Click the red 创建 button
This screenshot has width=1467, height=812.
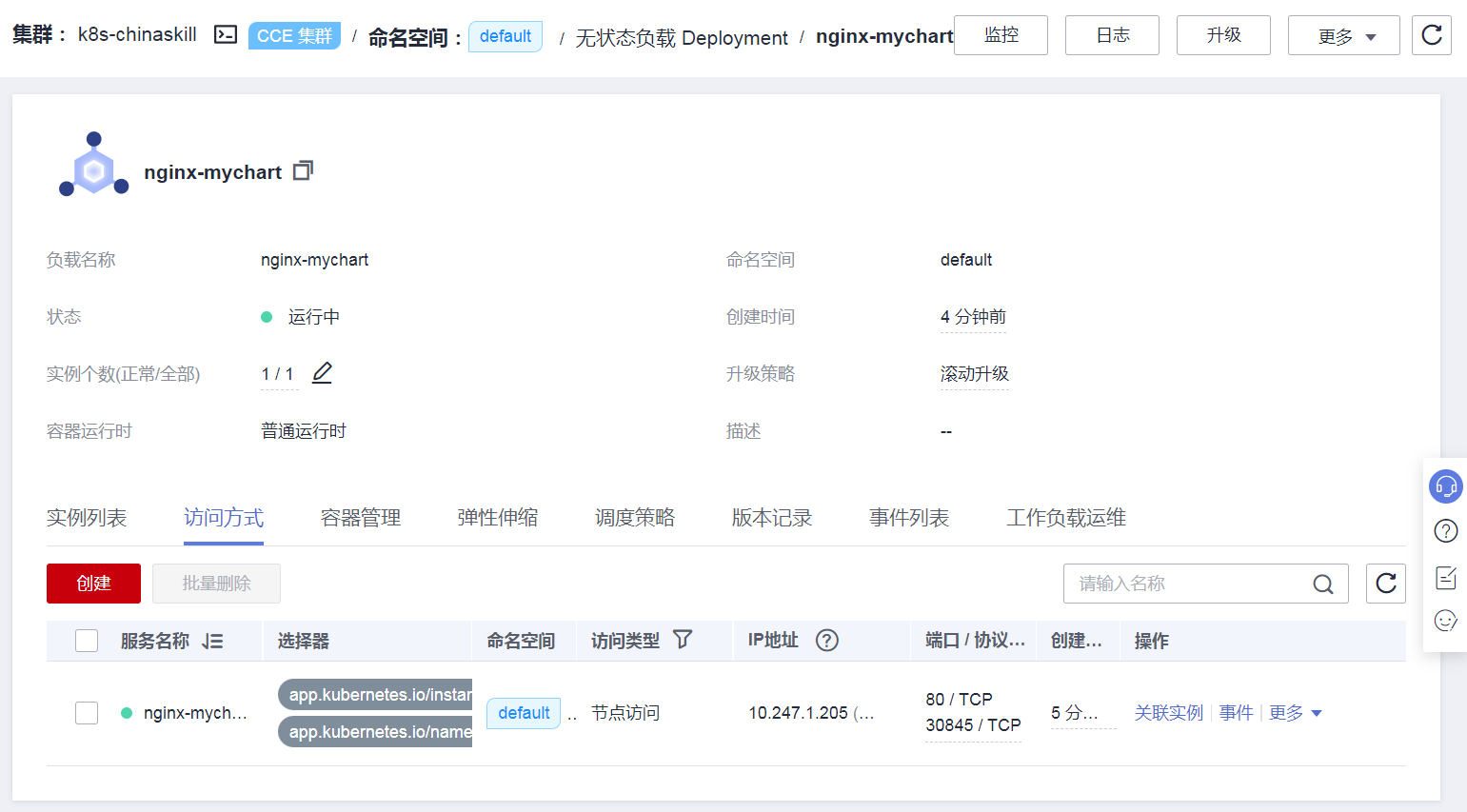(x=93, y=584)
